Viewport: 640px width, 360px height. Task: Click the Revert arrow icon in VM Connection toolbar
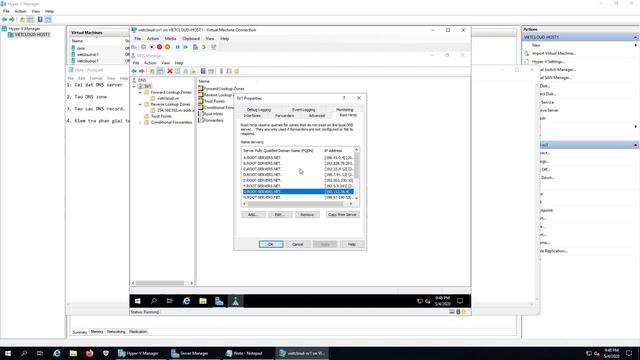tap(204, 47)
